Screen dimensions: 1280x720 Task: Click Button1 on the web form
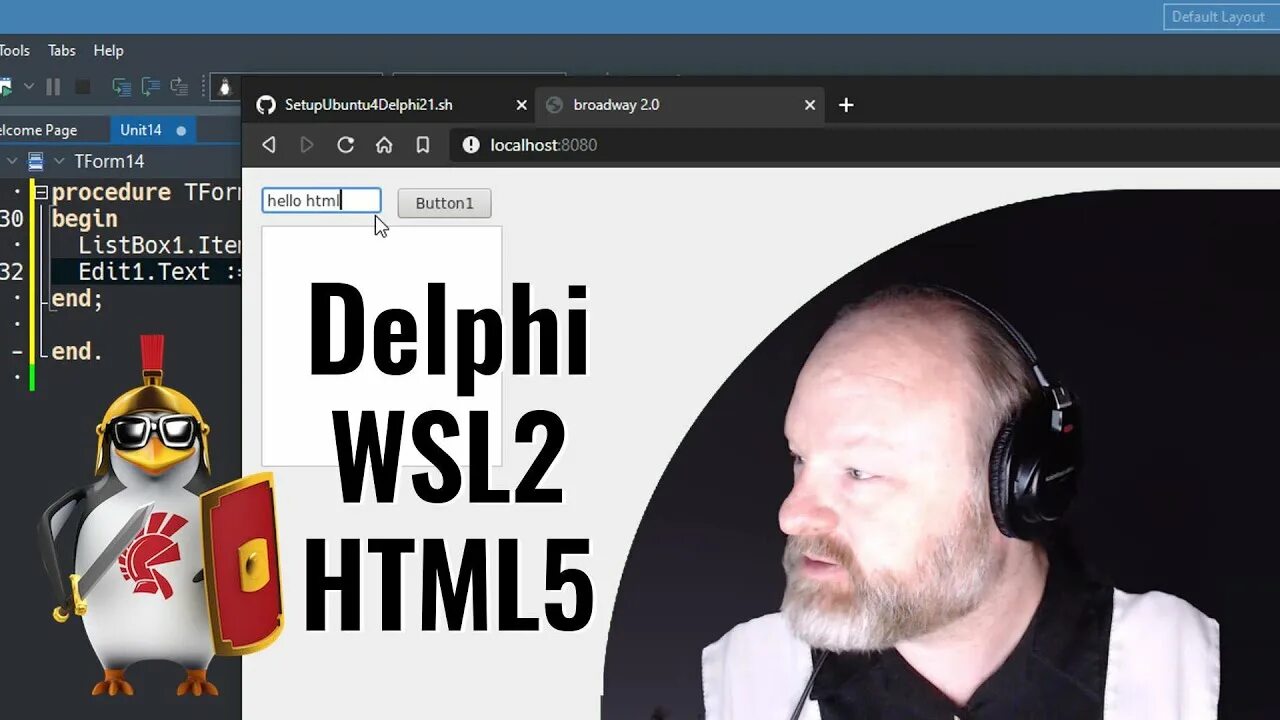tap(444, 203)
